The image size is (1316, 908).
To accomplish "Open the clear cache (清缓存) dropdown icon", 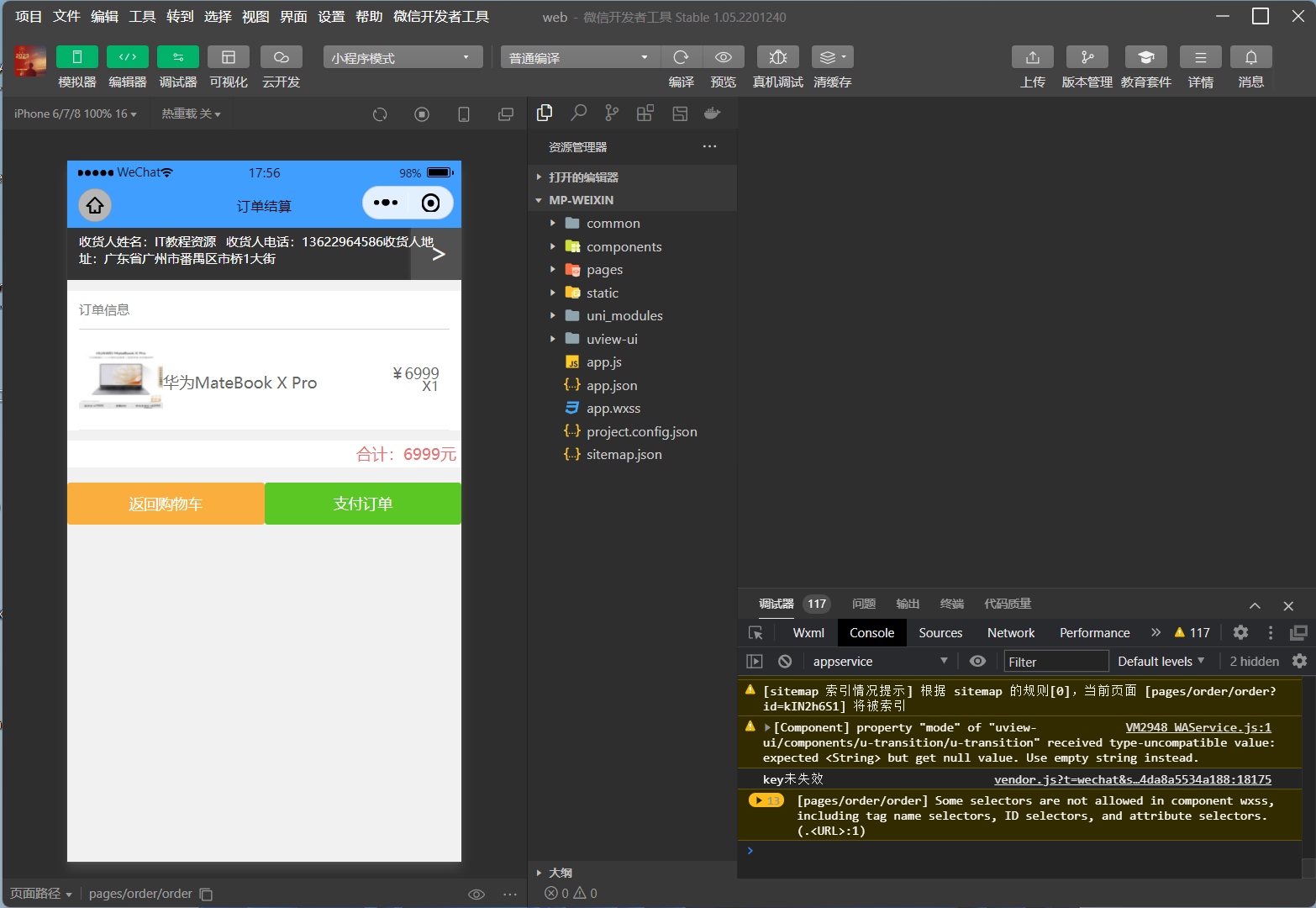I will pos(833,56).
